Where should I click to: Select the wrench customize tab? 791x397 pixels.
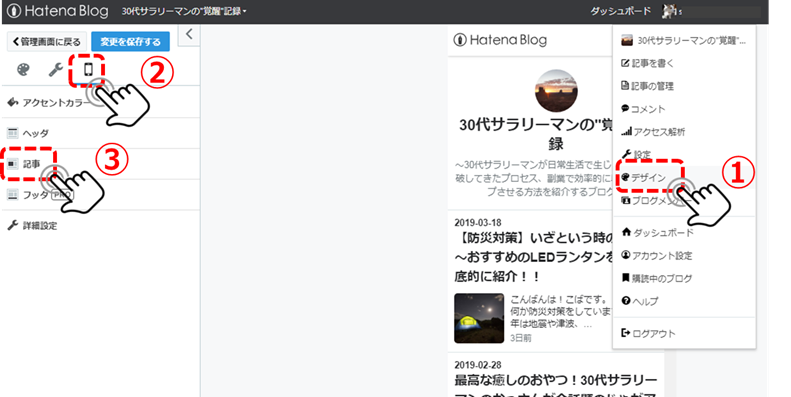point(55,70)
